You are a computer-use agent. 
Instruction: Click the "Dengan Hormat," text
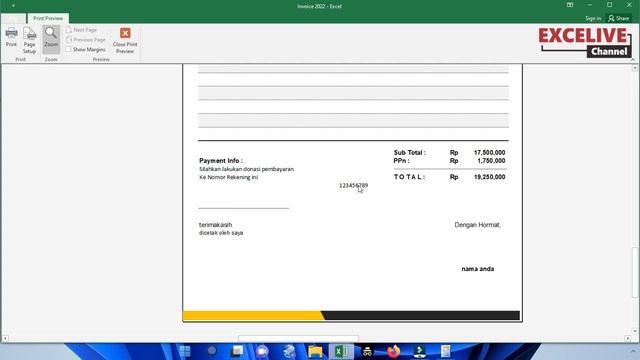(478, 225)
